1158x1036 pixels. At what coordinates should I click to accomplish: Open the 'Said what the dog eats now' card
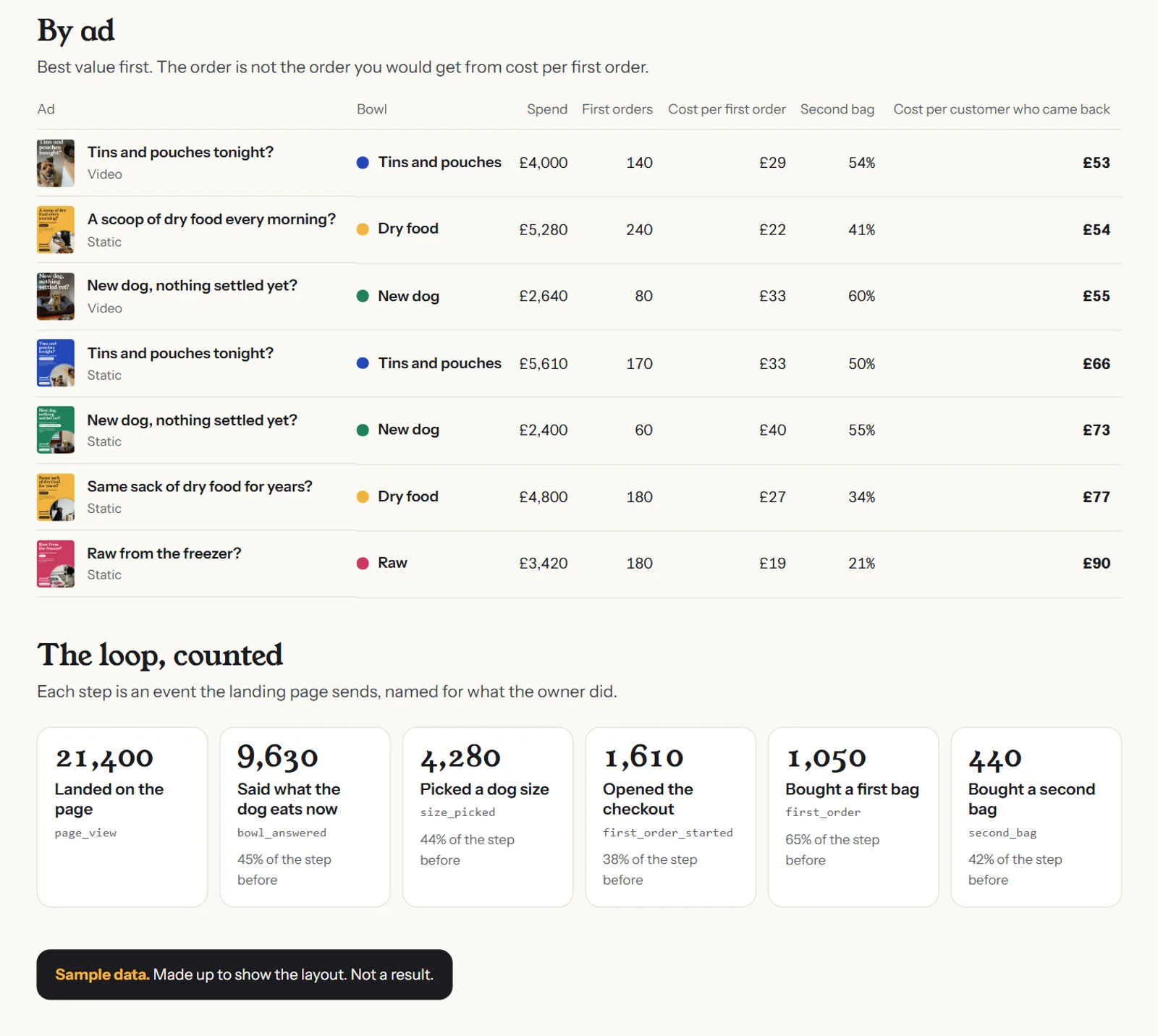point(305,817)
